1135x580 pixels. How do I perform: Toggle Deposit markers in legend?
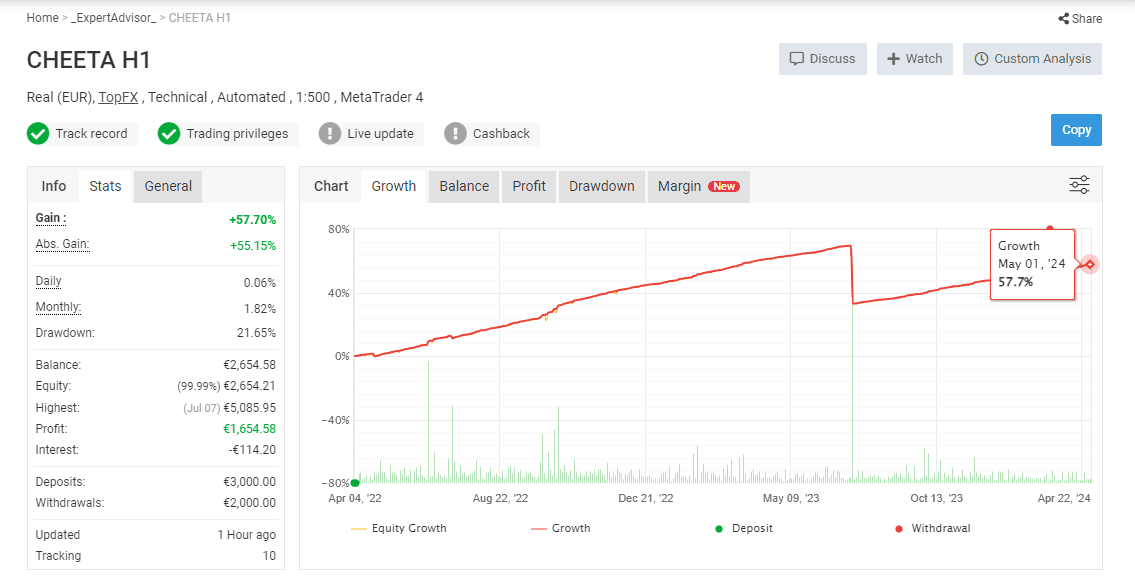coord(743,529)
